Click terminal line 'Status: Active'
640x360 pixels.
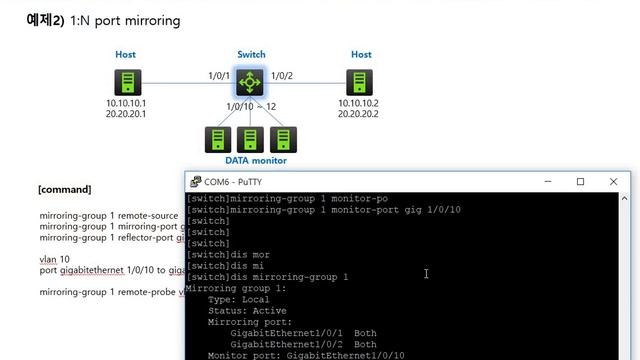(247, 311)
